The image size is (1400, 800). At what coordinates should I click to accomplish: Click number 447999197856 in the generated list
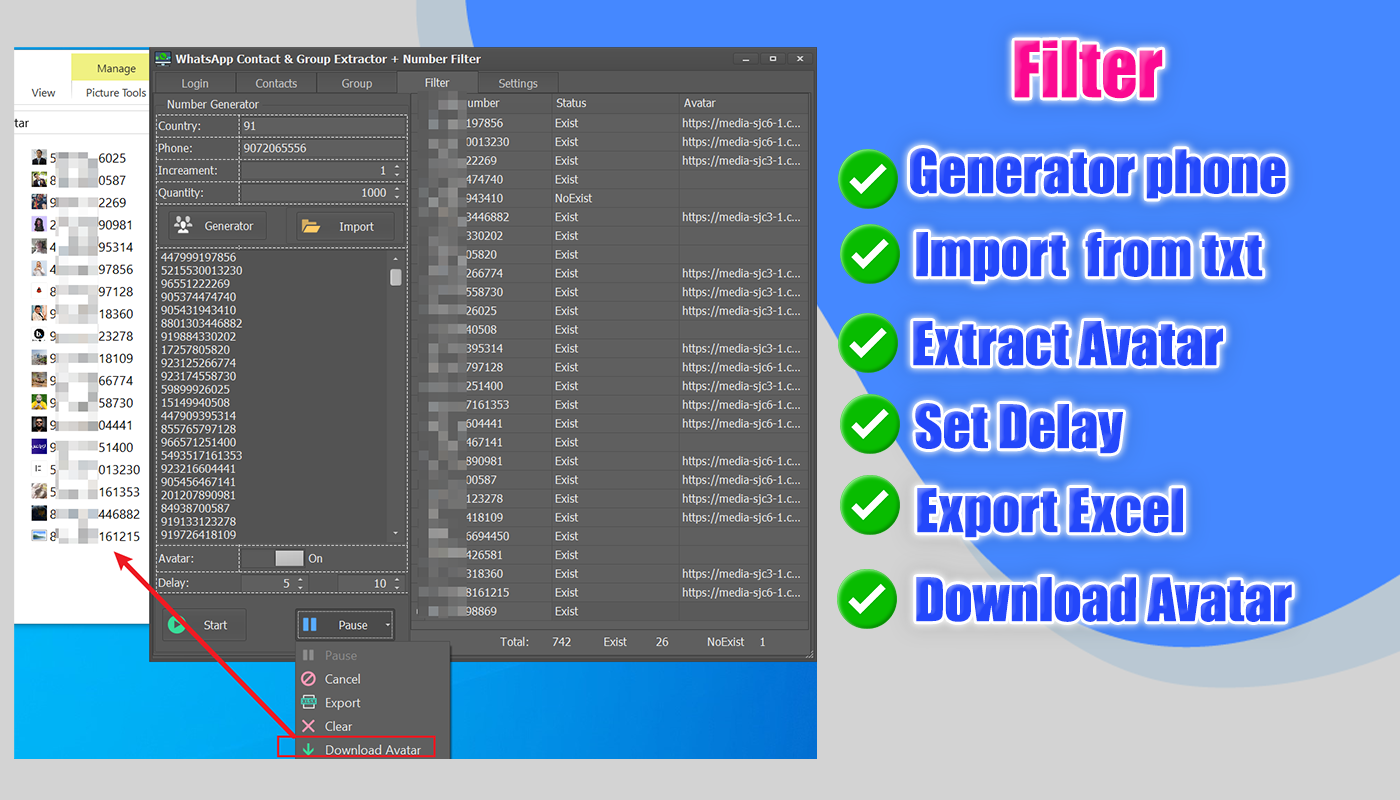pos(199,258)
